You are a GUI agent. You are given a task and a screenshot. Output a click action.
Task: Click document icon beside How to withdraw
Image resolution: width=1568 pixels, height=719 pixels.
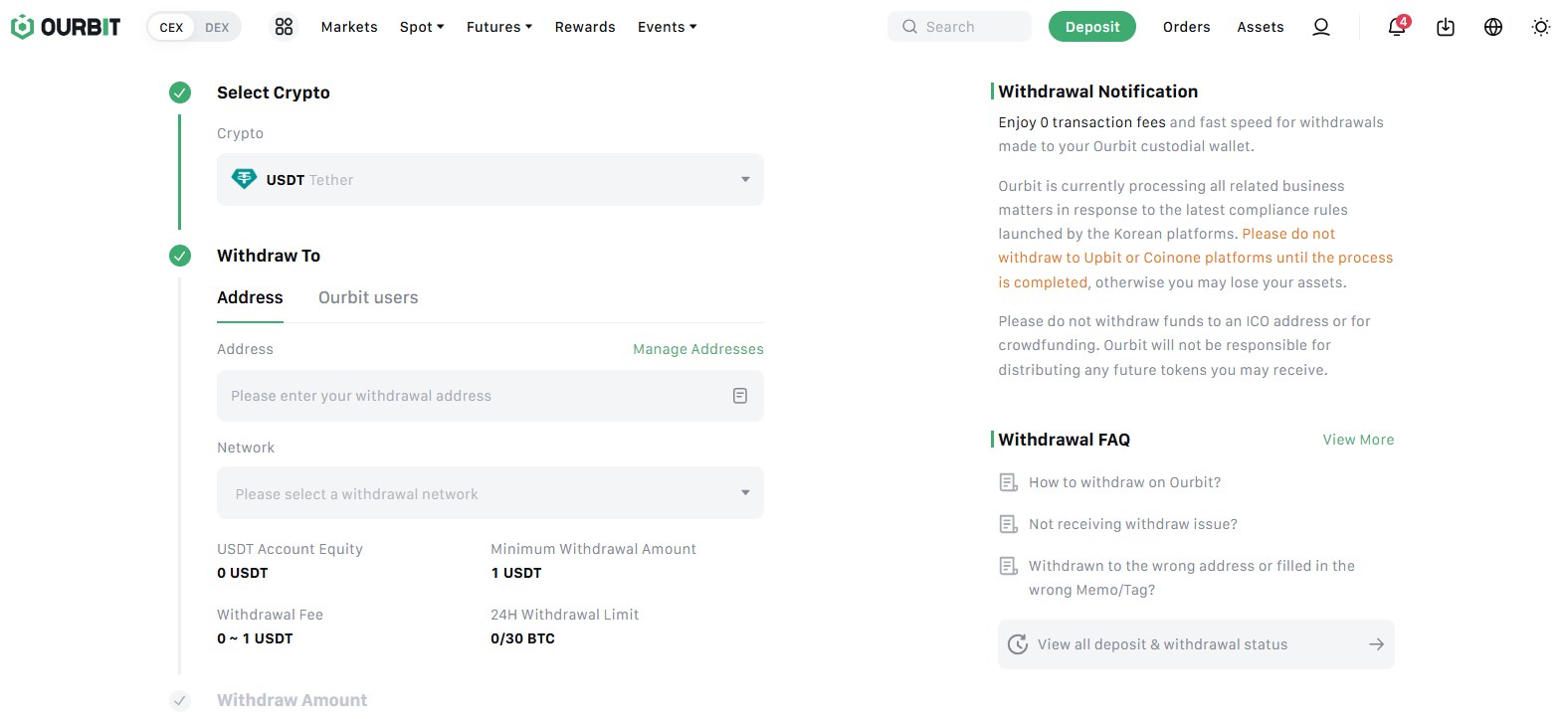coord(1008,482)
